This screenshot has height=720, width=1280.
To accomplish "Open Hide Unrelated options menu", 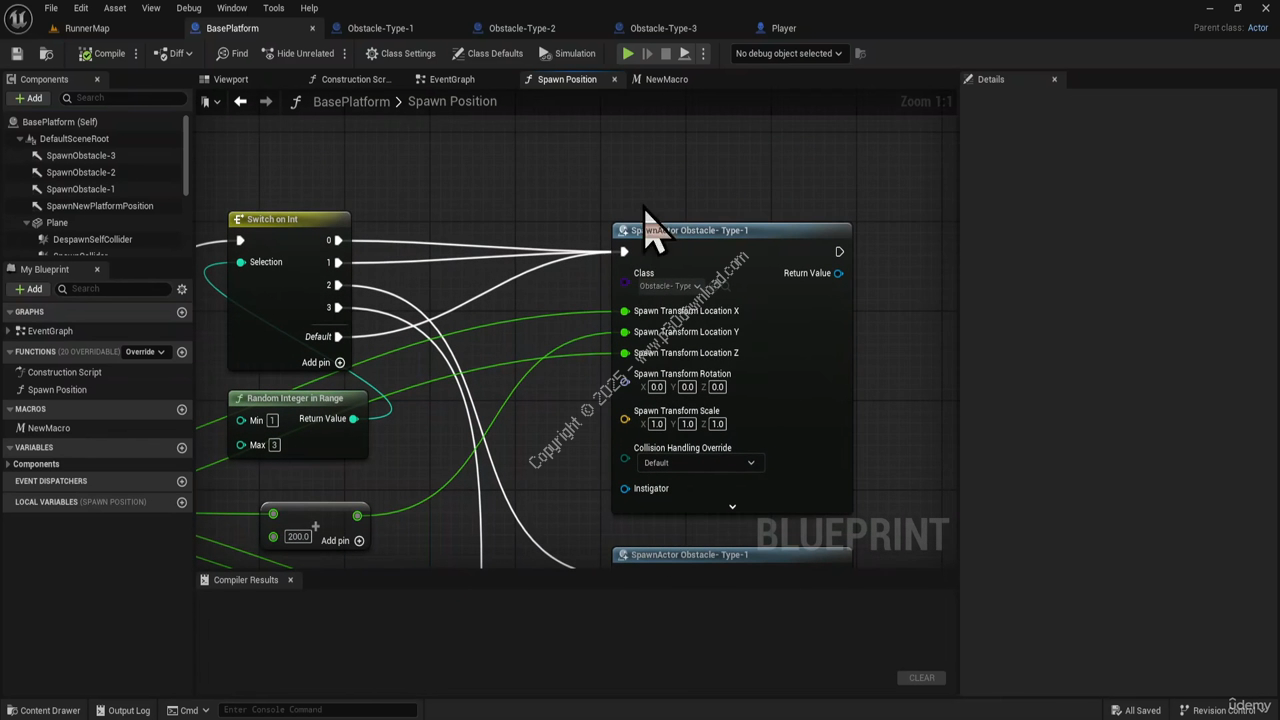I will 345,53.
